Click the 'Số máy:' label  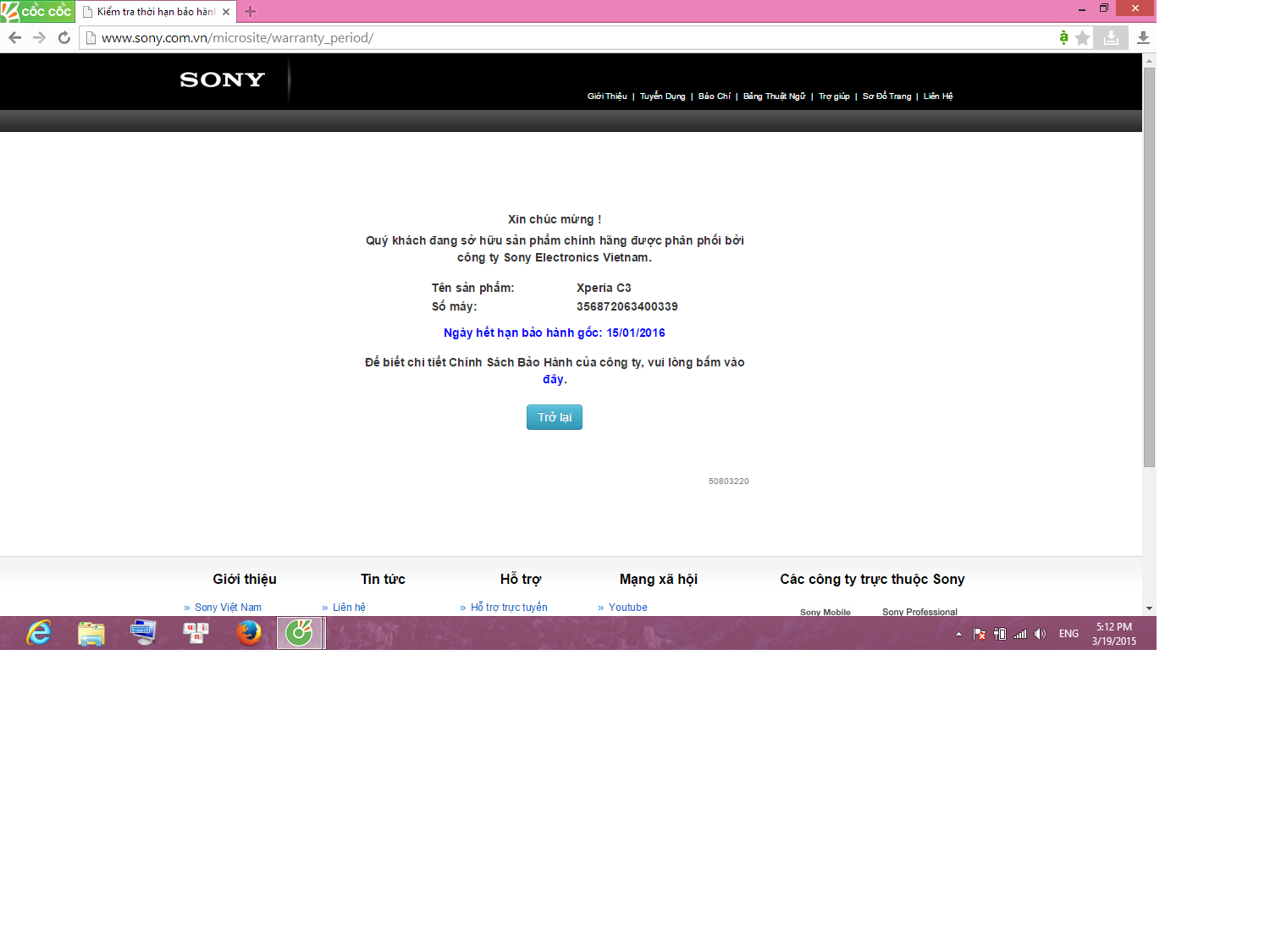[x=454, y=306]
